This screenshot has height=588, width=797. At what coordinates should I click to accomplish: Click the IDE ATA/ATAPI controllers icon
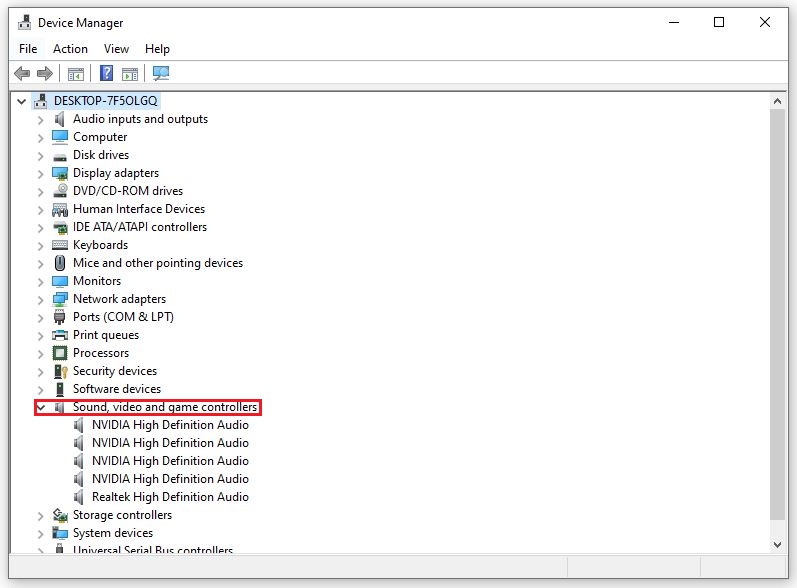60,227
